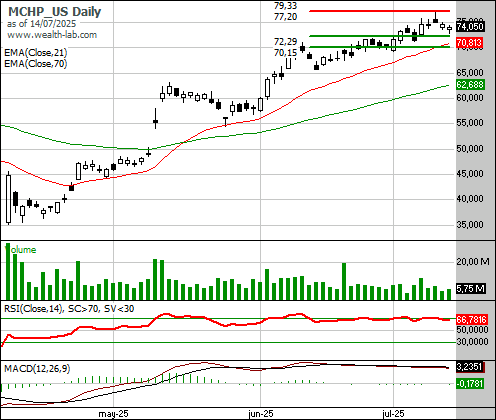Select the EMA(Close,21) indicator label
Image resolution: width=496 pixels, height=420 pixels.
[x=36, y=53]
